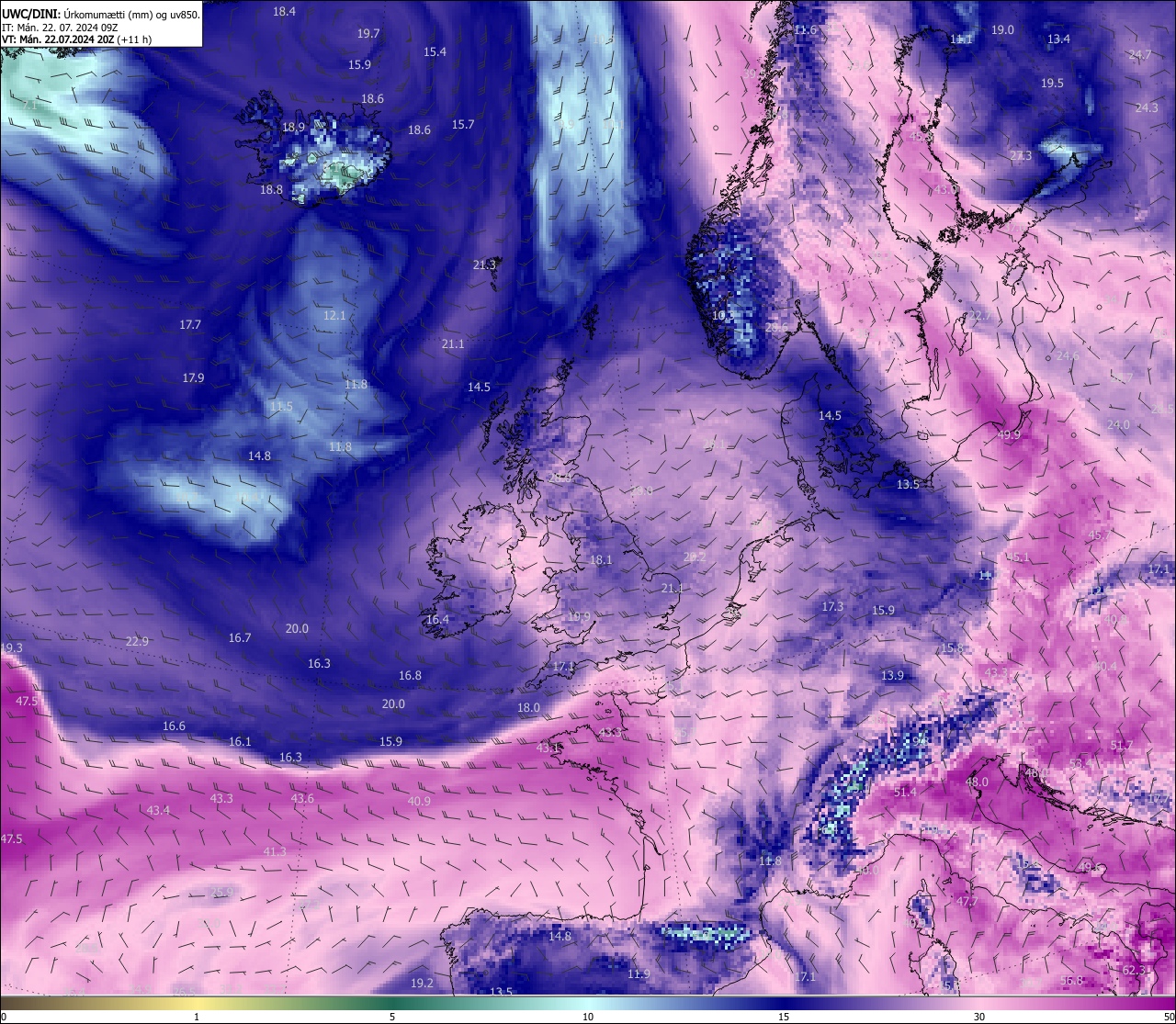Click the color scale label 15
Viewport: 1176px width, 1024px height.
click(x=784, y=1017)
